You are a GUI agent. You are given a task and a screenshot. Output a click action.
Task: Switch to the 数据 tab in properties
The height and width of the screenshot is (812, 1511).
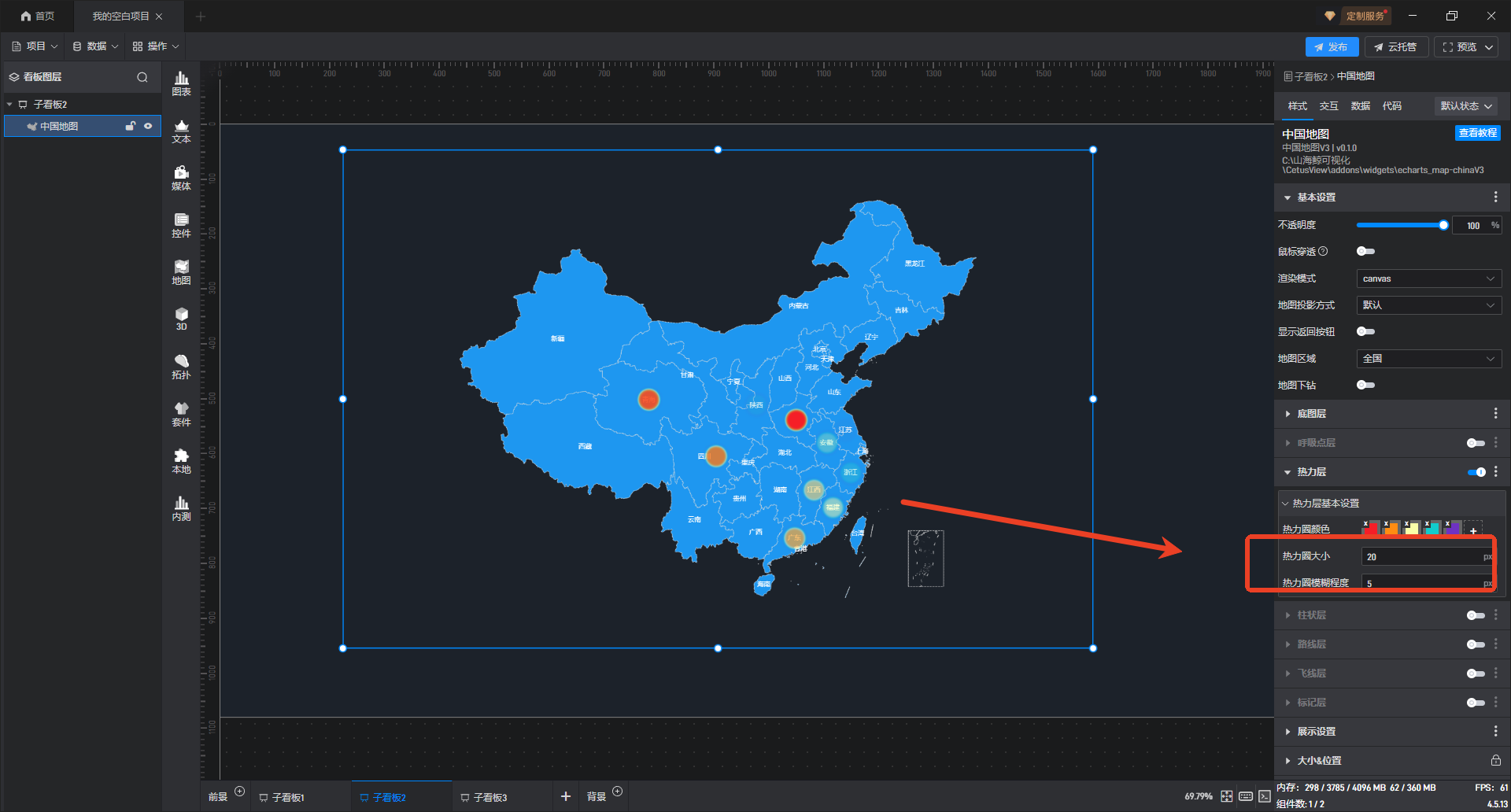click(1360, 106)
